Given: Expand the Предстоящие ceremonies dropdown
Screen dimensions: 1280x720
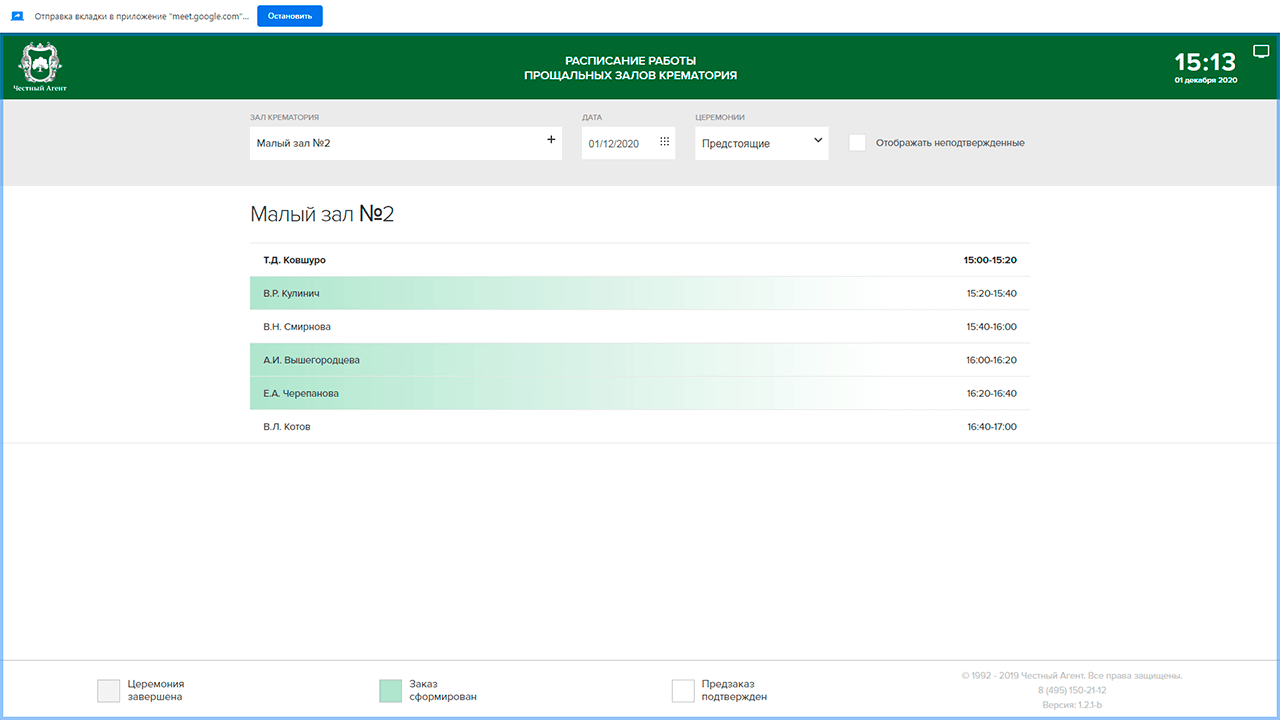Looking at the screenshot, I should (762, 143).
